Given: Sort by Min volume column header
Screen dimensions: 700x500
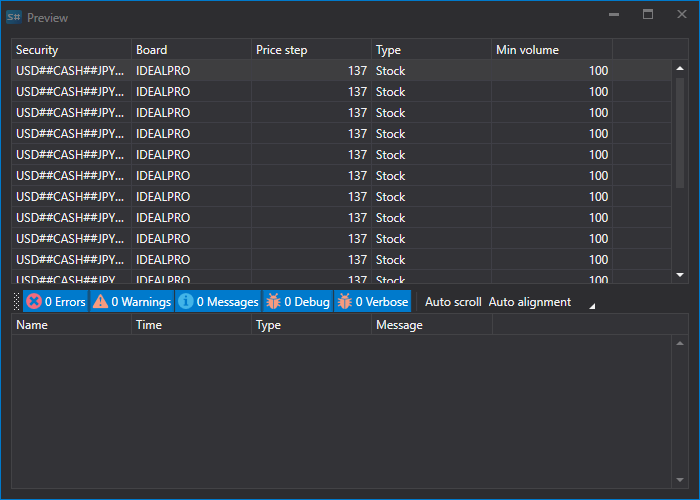Looking at the screenshot, I should point(552,50).
